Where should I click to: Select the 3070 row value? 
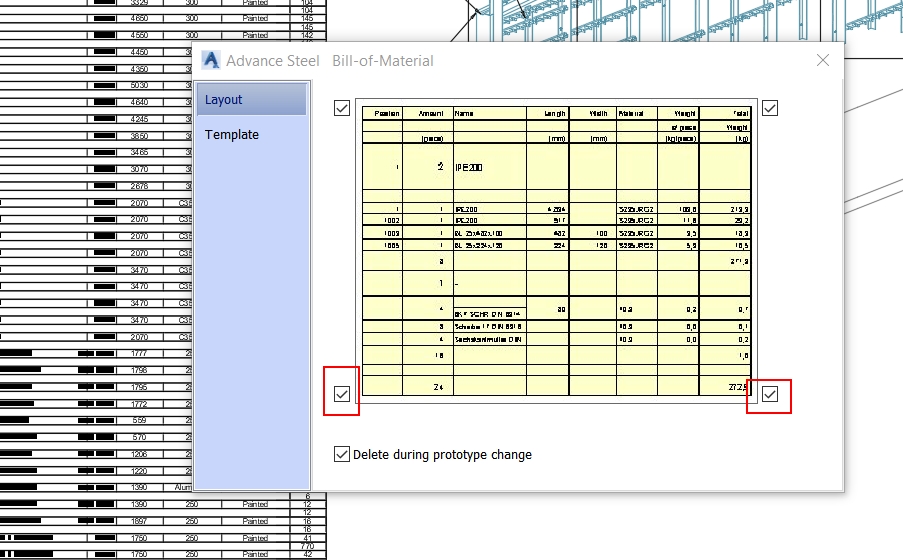pos(139,169)
